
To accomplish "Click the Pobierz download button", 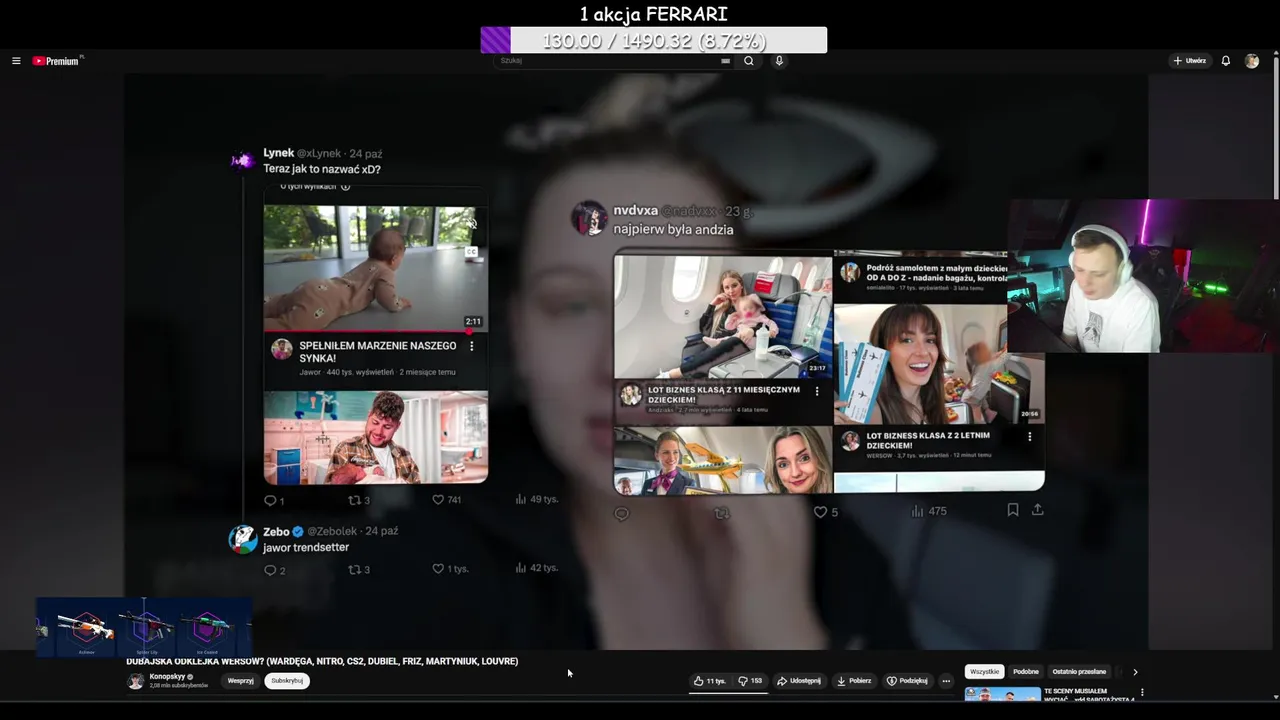I will click(854, 681).
